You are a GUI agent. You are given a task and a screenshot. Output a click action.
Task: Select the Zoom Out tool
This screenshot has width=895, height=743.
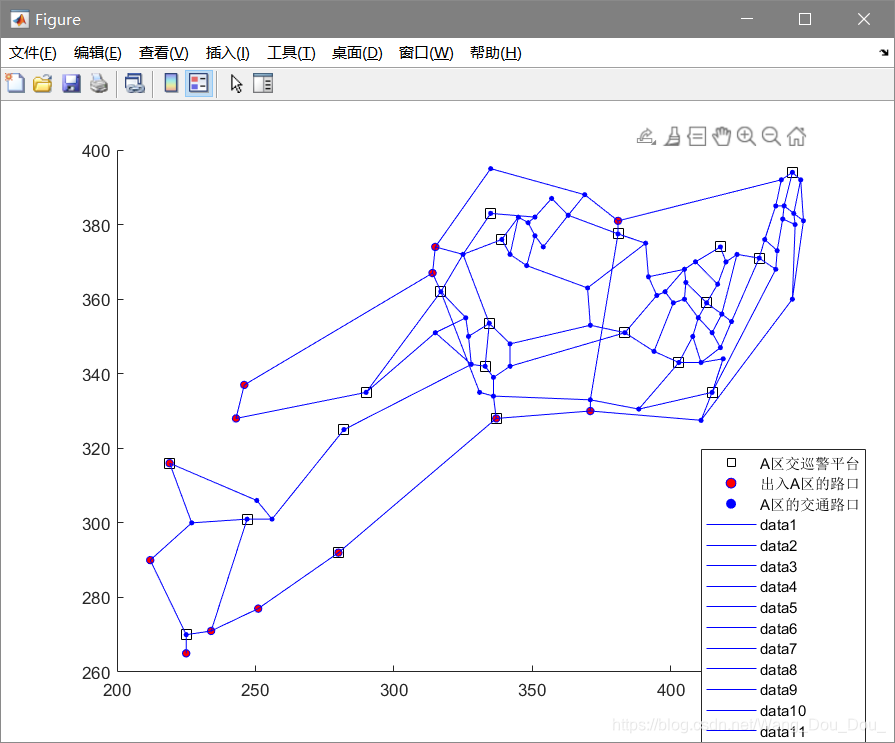(771, 136)
